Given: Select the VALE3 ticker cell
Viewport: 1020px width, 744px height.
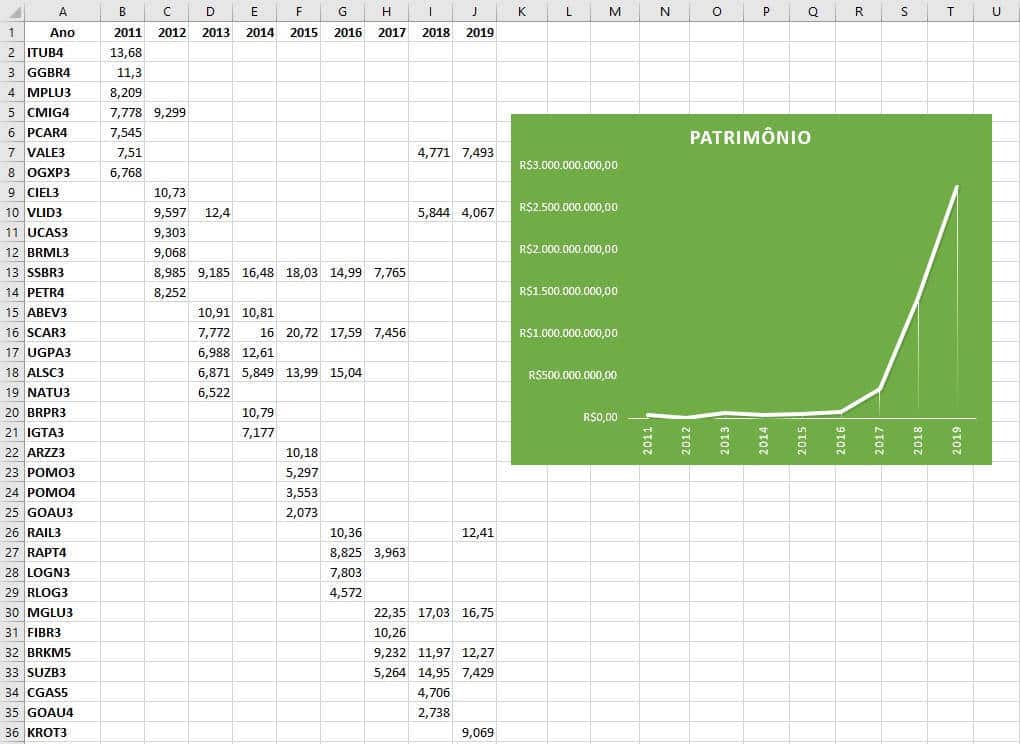Looking at the screenshot, I should 62,153.
